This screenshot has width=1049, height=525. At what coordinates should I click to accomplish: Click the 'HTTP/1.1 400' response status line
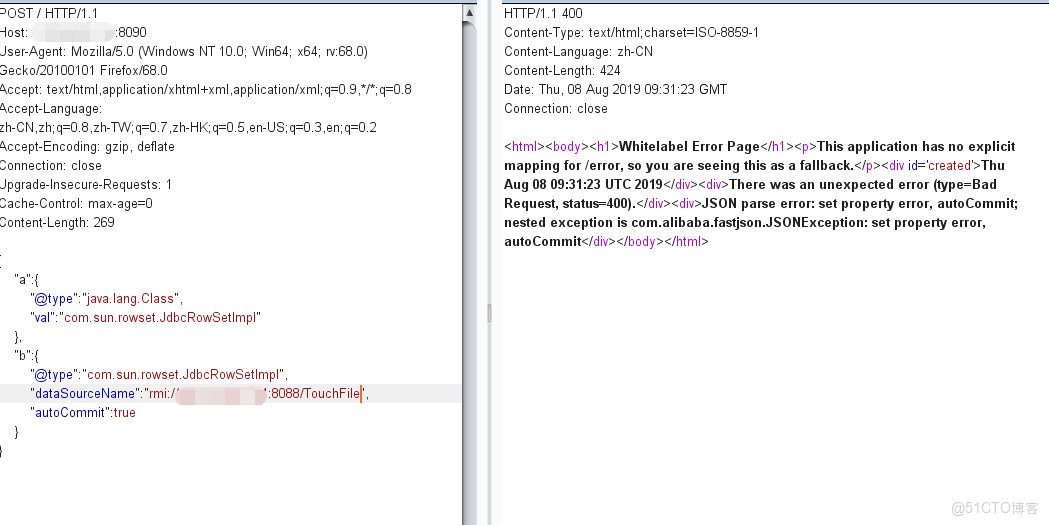point(543,13)
